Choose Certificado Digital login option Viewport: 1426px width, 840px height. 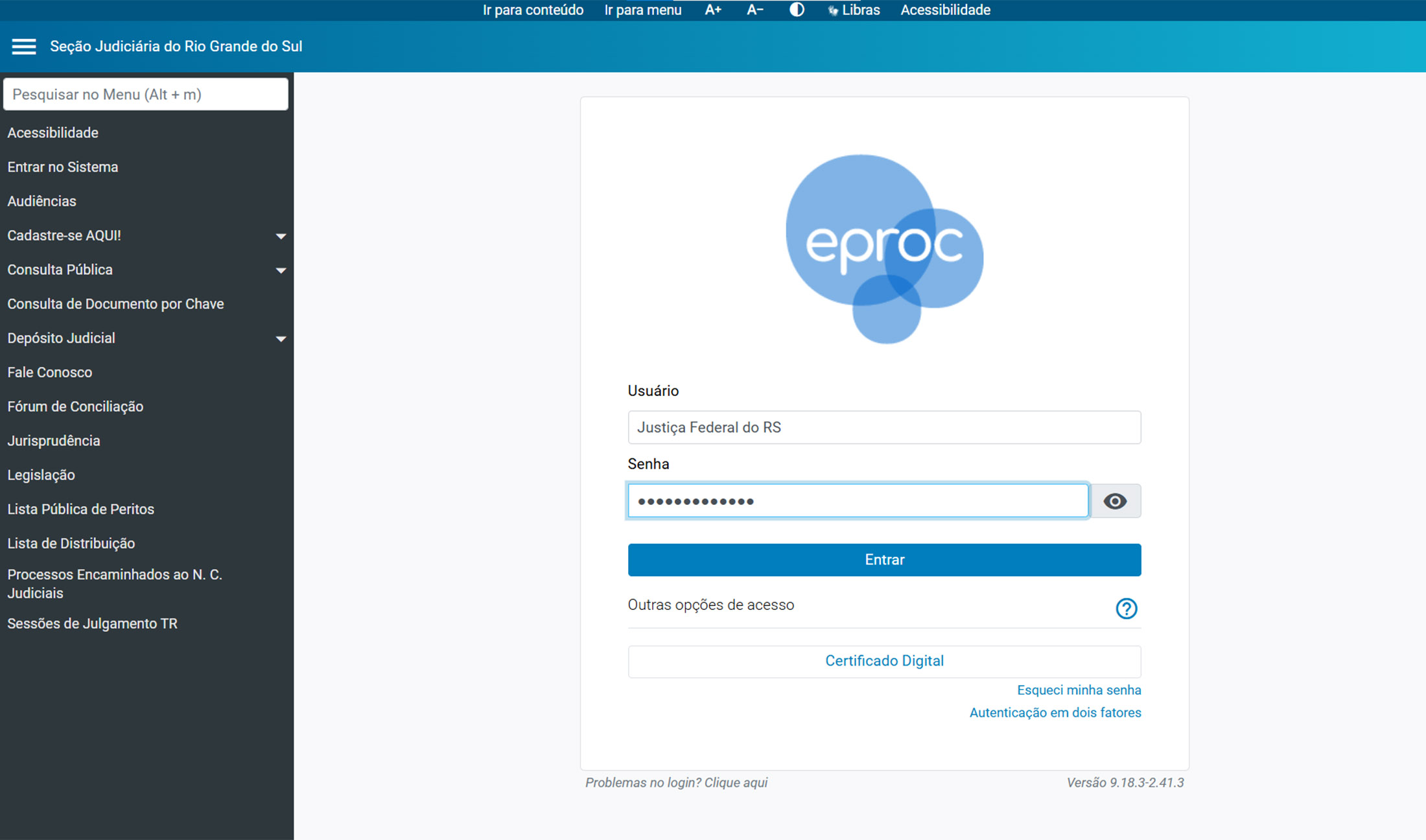884,661
